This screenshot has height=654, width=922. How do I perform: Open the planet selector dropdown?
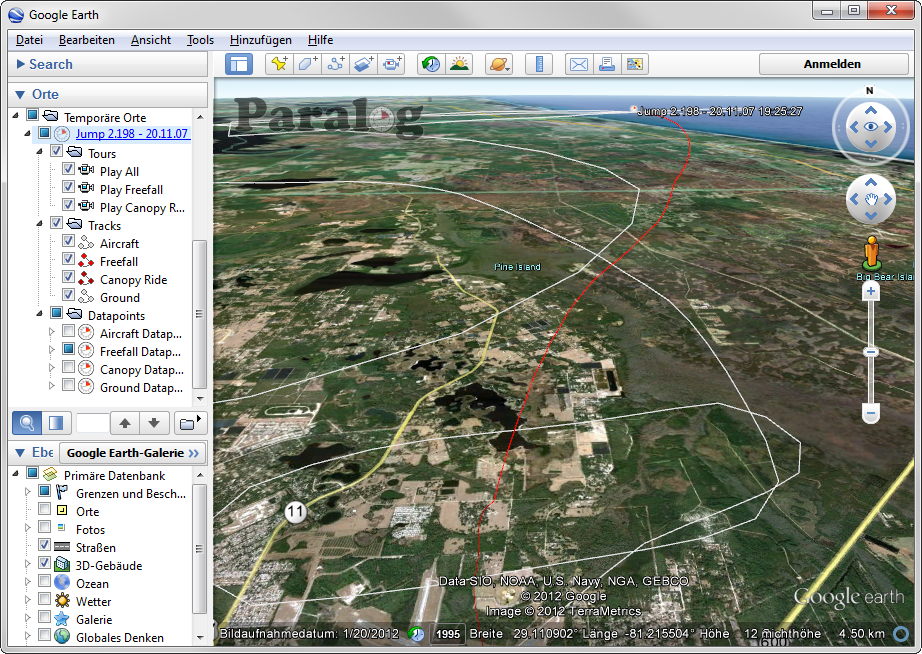click(498, 64)
